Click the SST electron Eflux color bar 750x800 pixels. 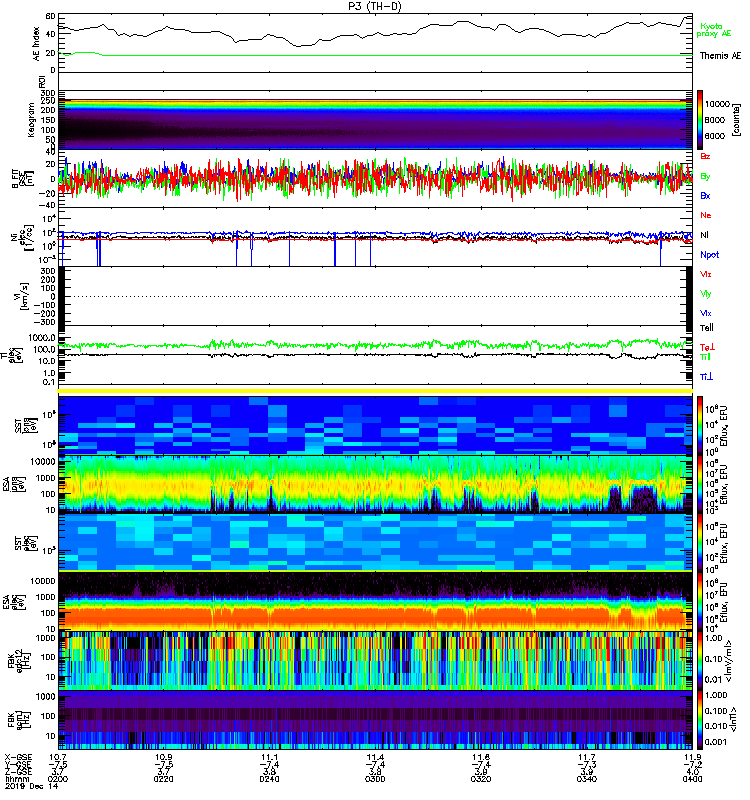coord(700,542)
